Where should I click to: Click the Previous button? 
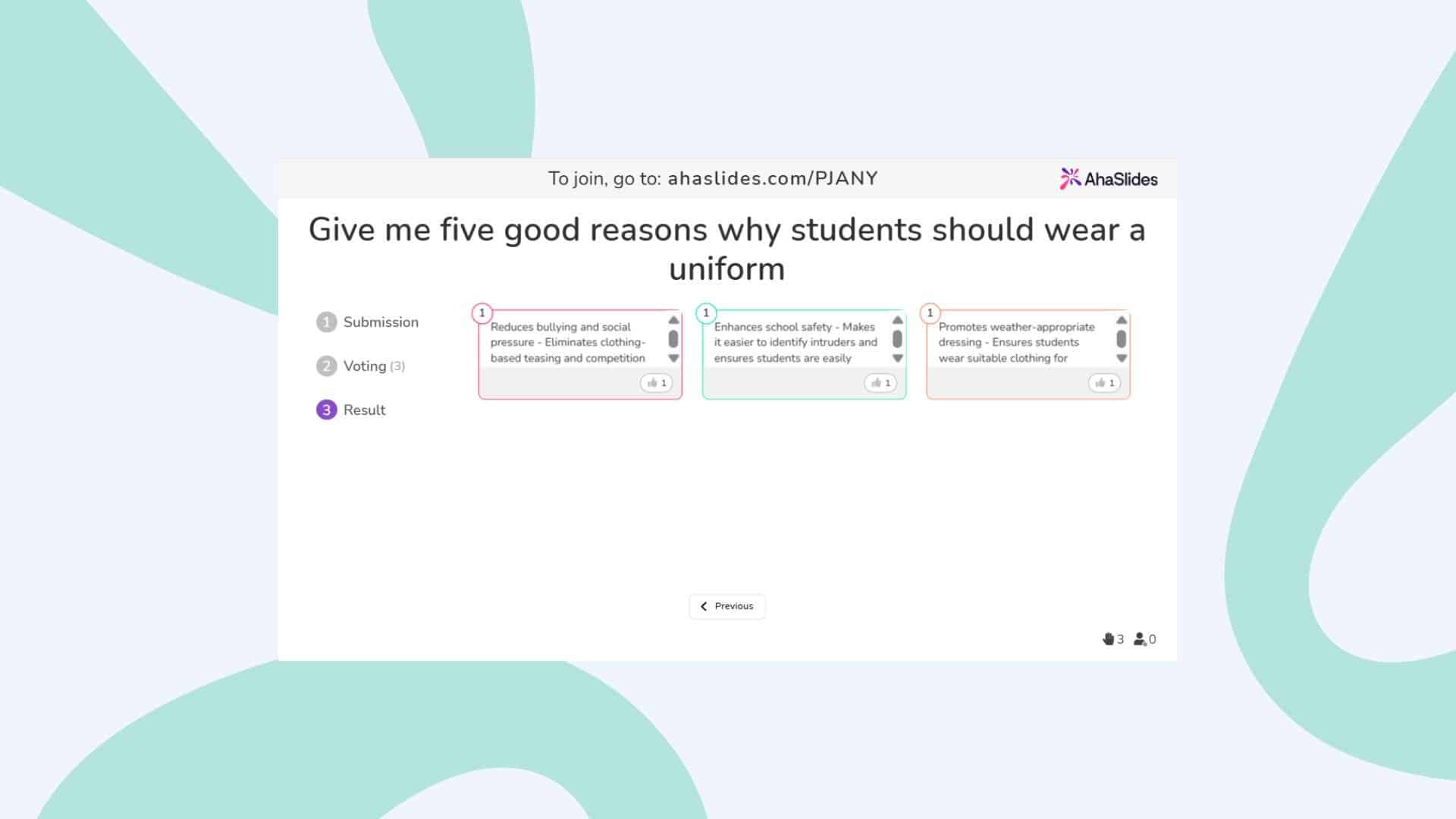point(726,606)
